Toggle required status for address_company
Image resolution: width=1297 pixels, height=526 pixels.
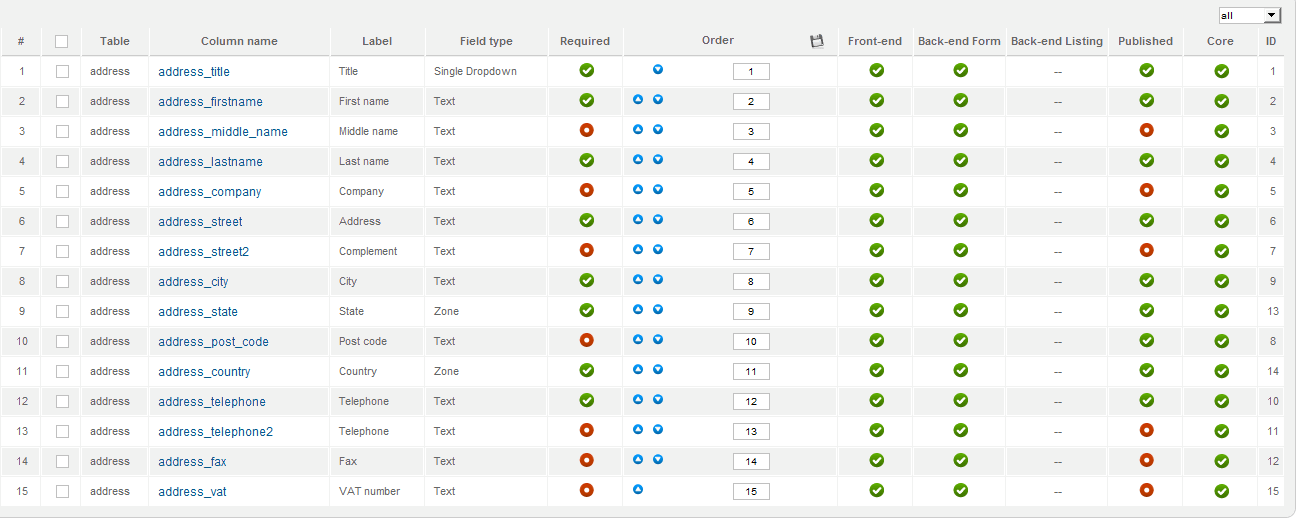coord(587,190)
